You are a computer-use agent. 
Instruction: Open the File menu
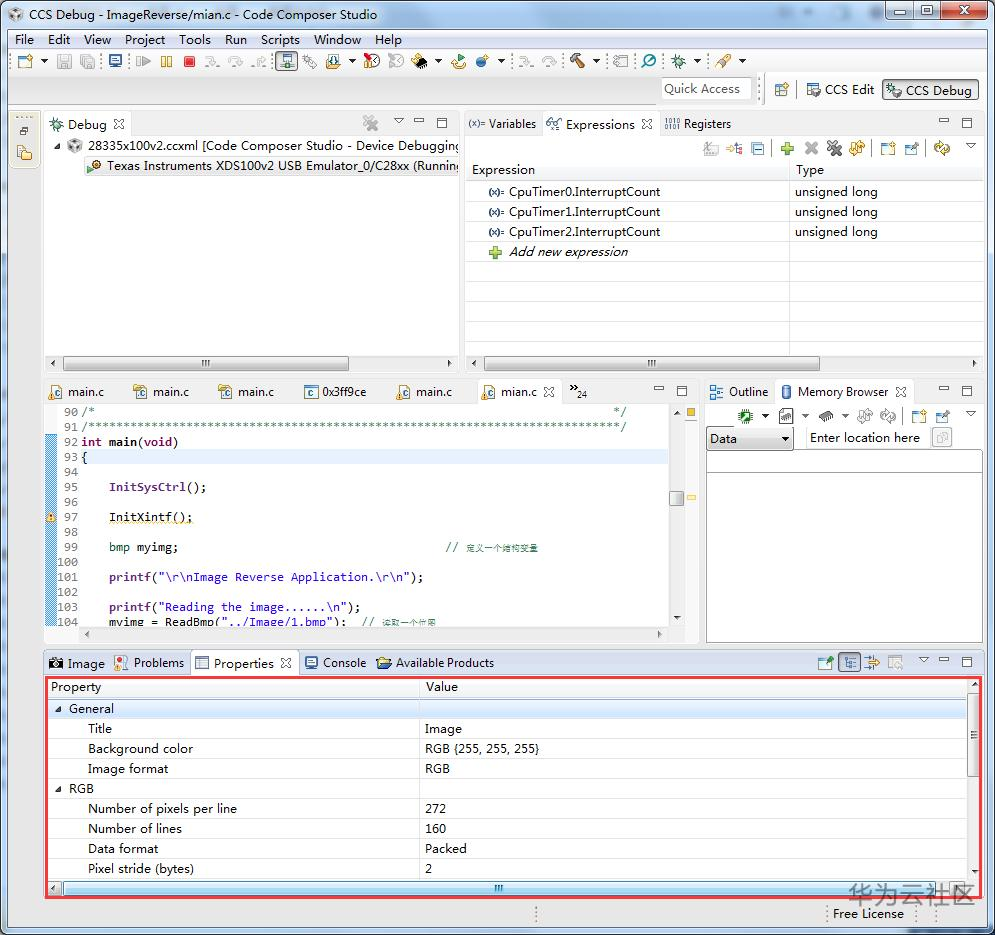(24, 39)
